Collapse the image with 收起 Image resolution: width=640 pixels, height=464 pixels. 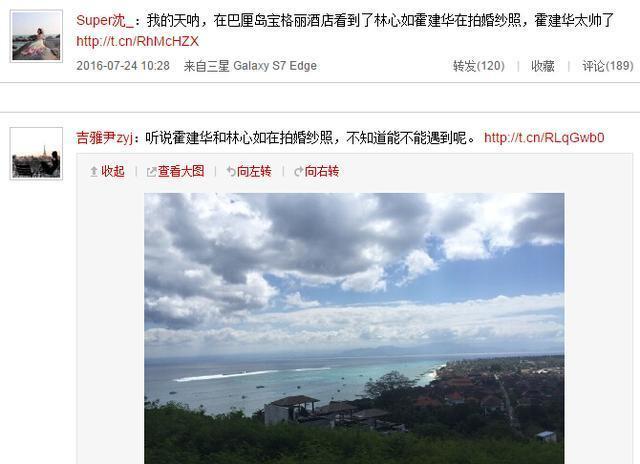pos(113,171)
